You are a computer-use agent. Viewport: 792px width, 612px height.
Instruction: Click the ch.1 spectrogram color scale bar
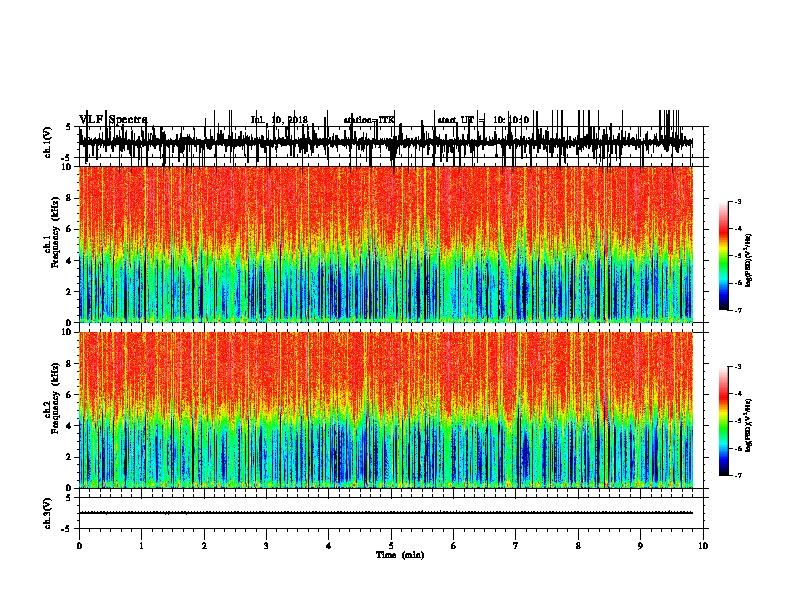(724, 256)
